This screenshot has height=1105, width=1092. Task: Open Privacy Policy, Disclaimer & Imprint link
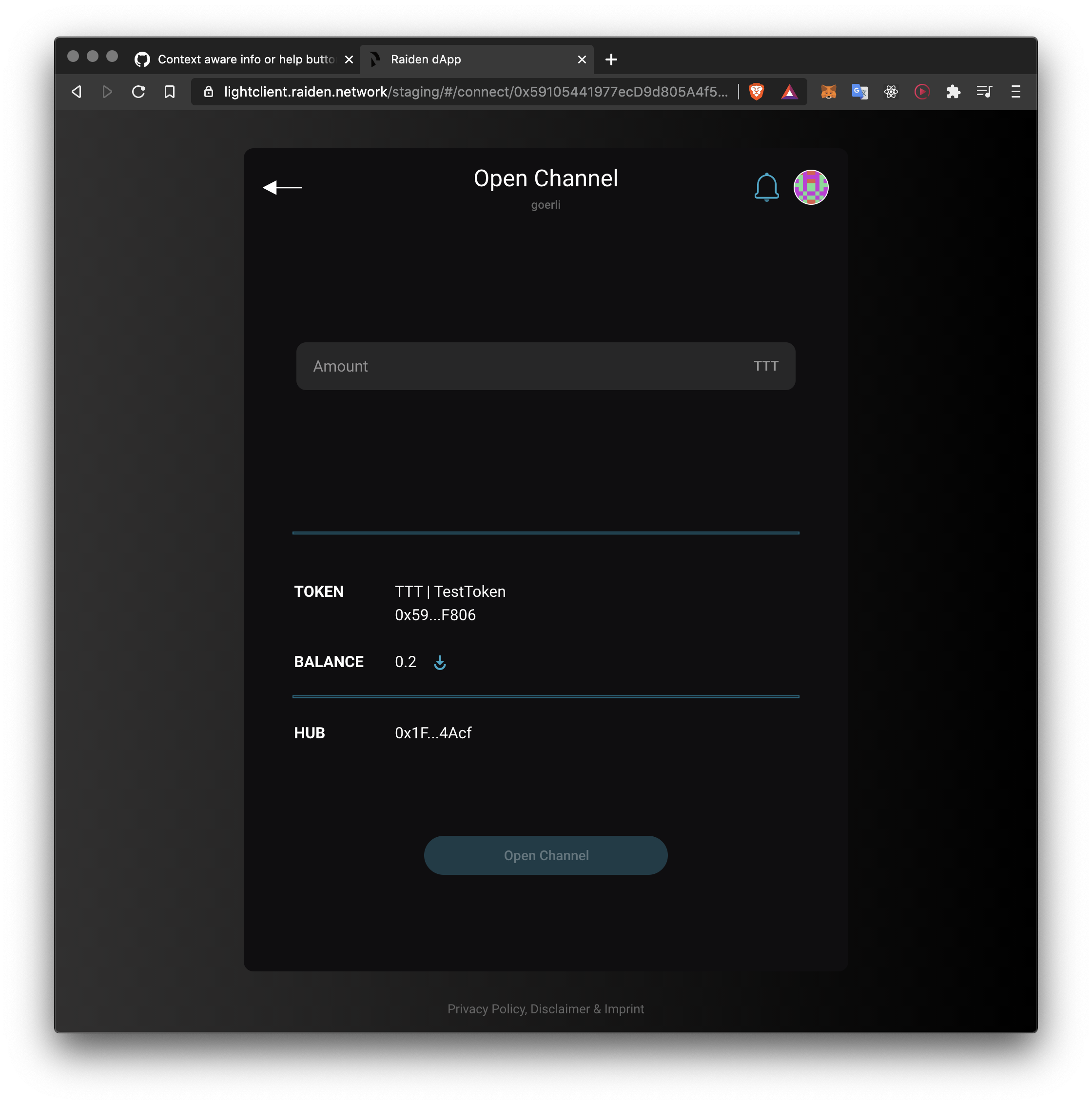point(546,1009)
